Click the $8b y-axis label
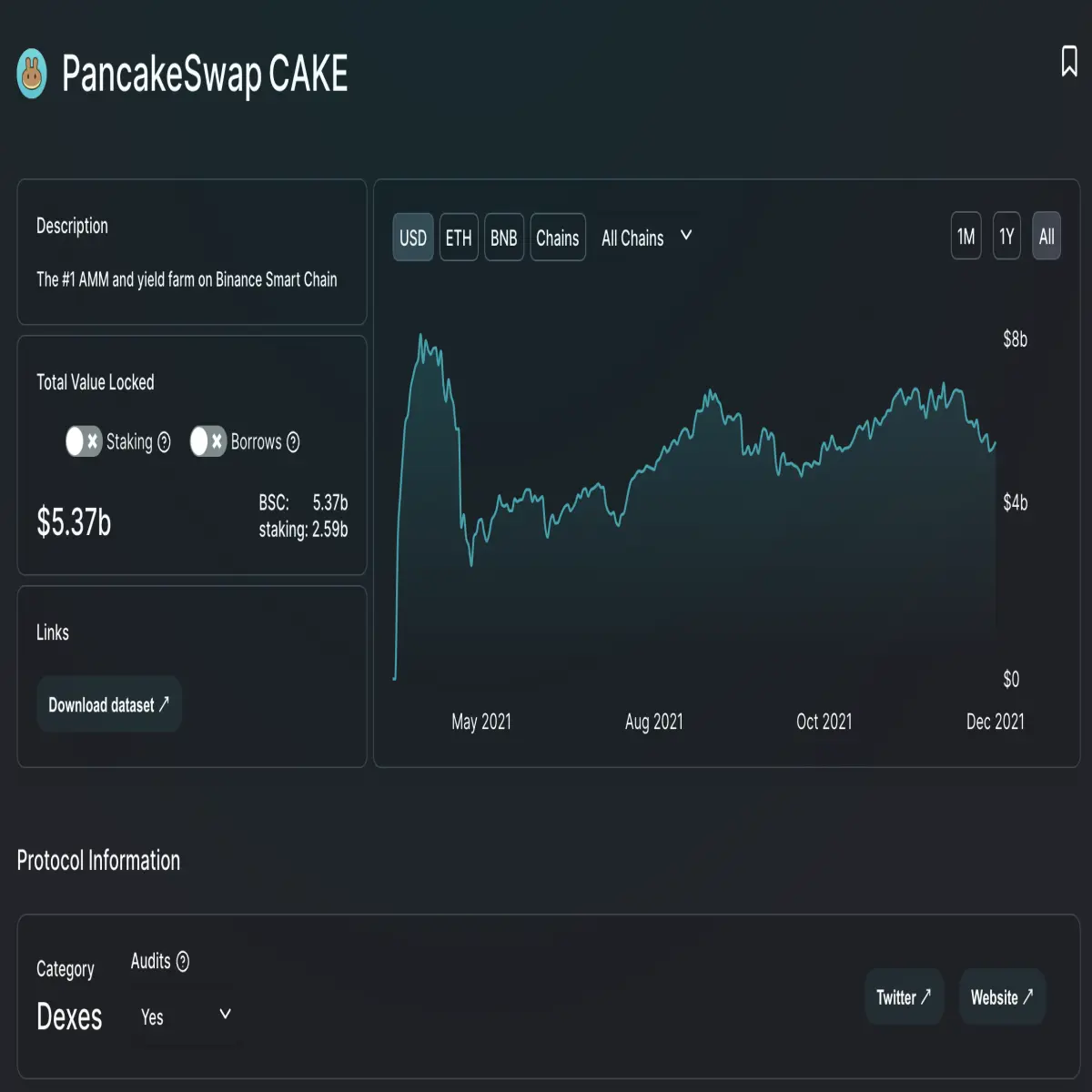The image size is (1092, 1092). pyautogui.click(x=1016, y=339)
